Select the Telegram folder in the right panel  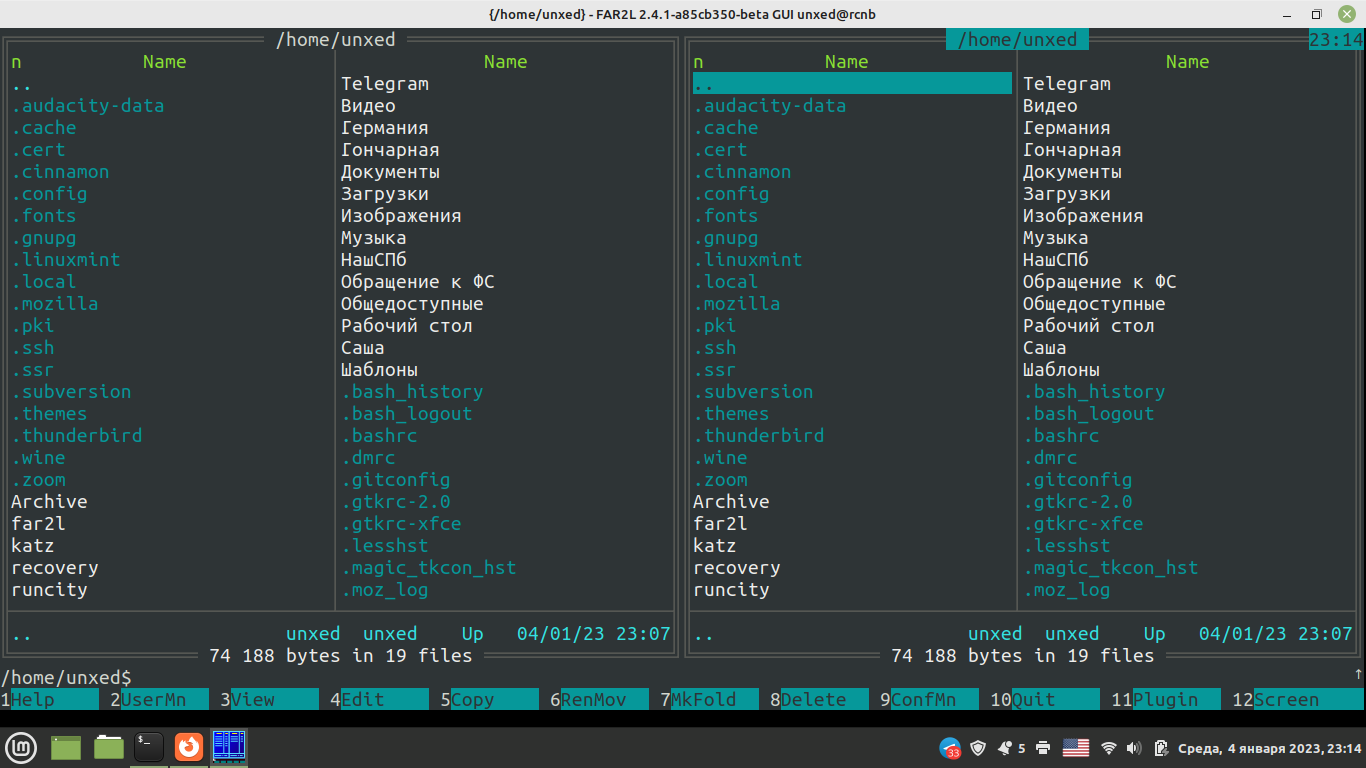1066,83
